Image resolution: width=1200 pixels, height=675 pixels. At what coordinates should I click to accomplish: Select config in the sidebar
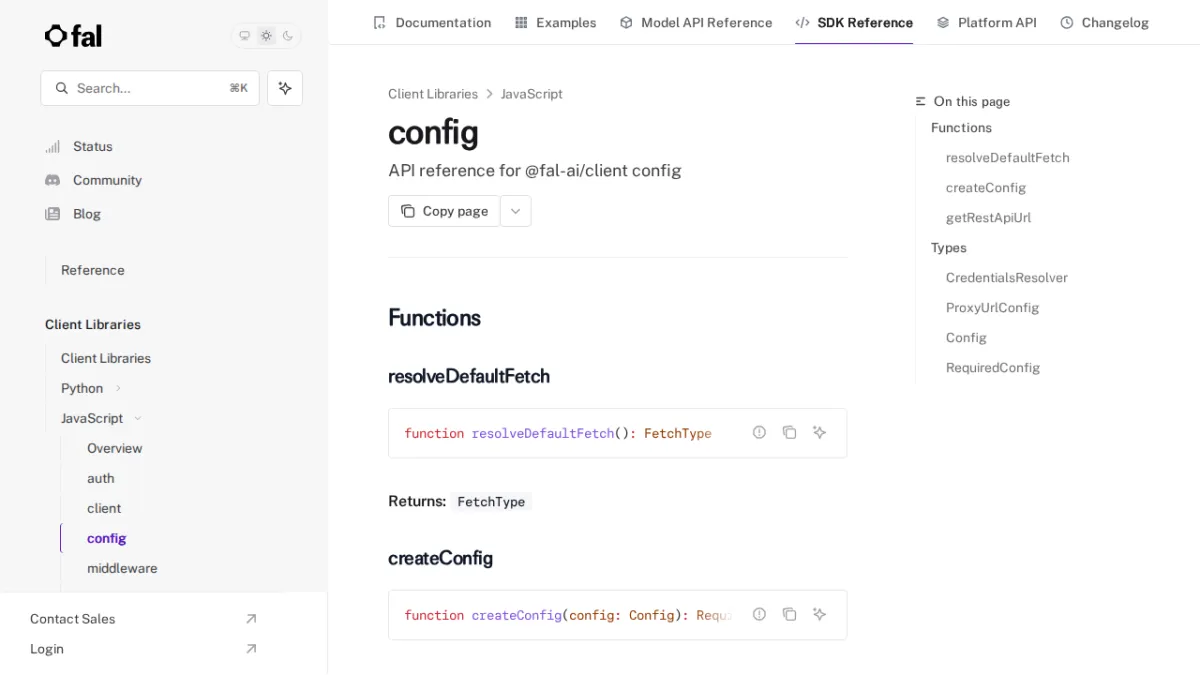107,538
